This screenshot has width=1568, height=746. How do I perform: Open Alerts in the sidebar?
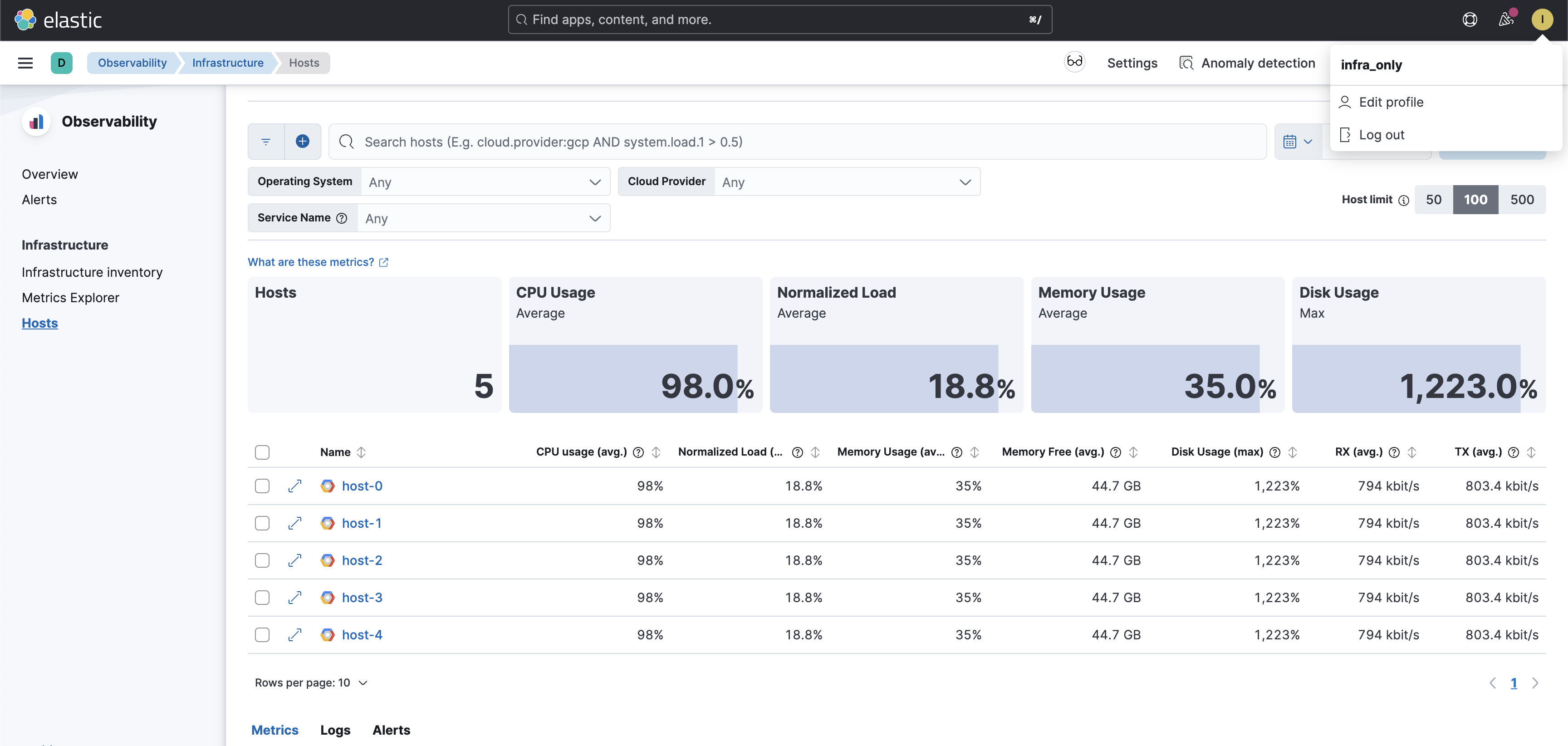point(39,200)
